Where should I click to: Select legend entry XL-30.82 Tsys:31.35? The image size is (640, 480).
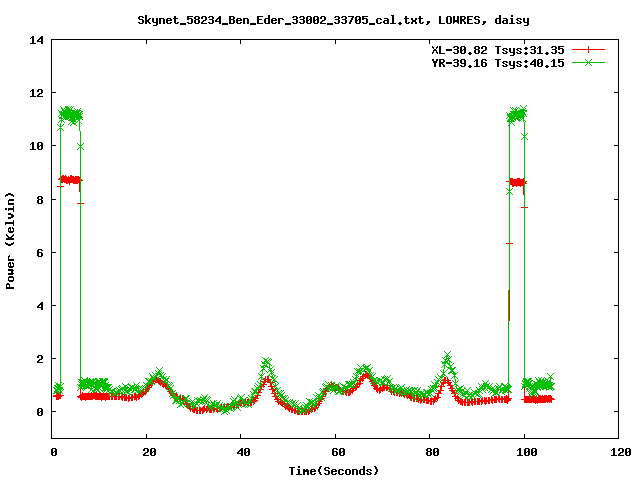tap(498, 50)
